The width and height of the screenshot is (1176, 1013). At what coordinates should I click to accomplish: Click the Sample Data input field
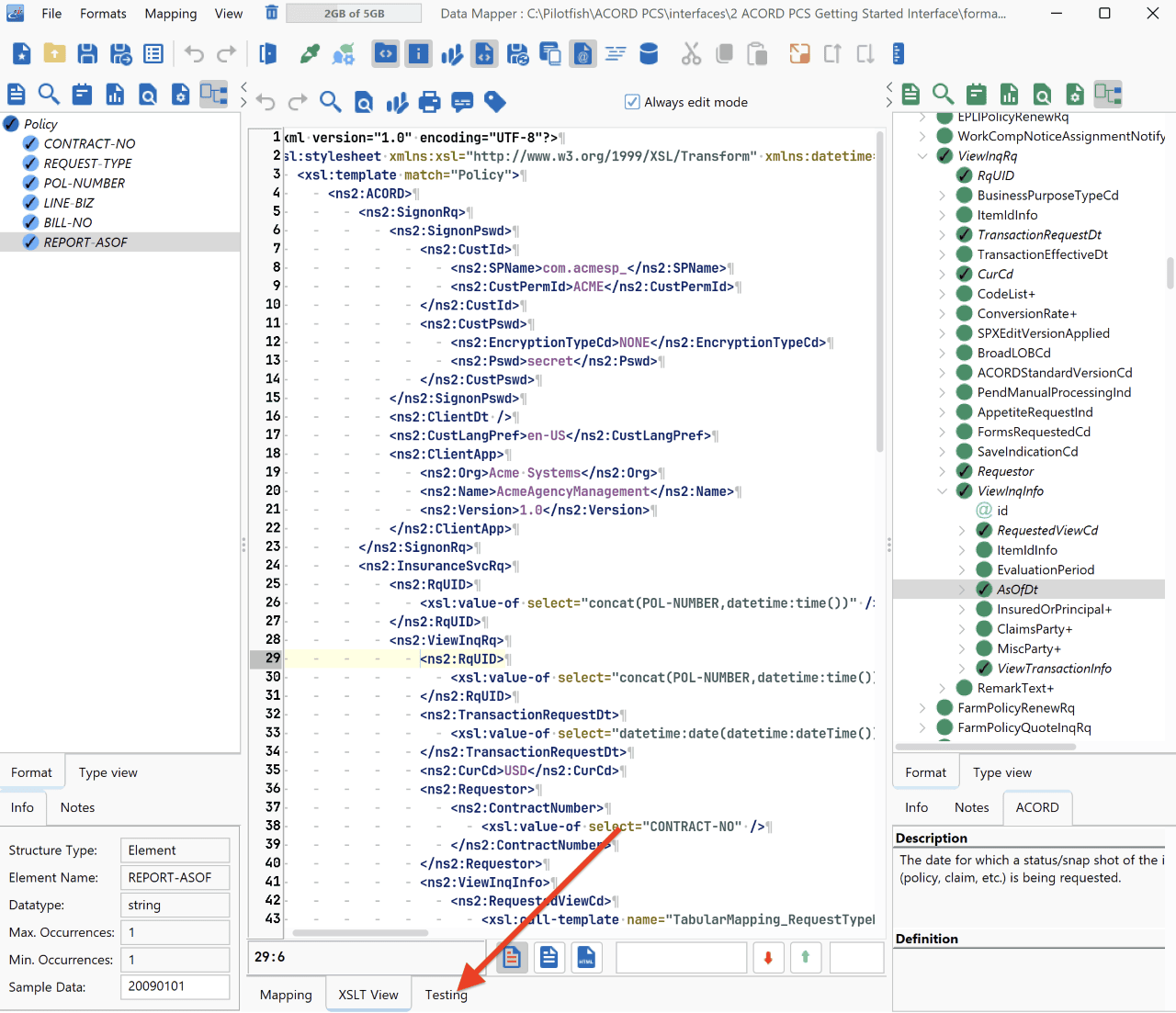click(x=175, y=986)
